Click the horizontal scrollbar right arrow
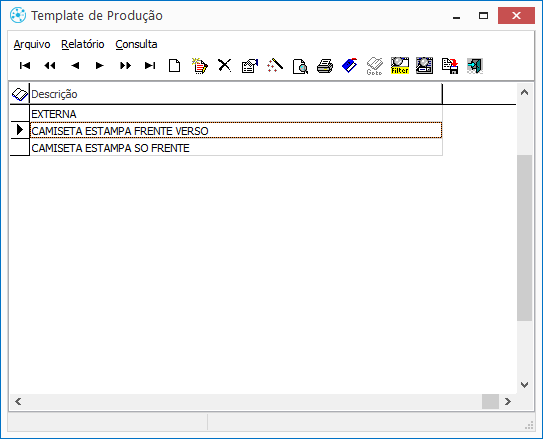Screen dimensions: 543x439 pos(508,401)
